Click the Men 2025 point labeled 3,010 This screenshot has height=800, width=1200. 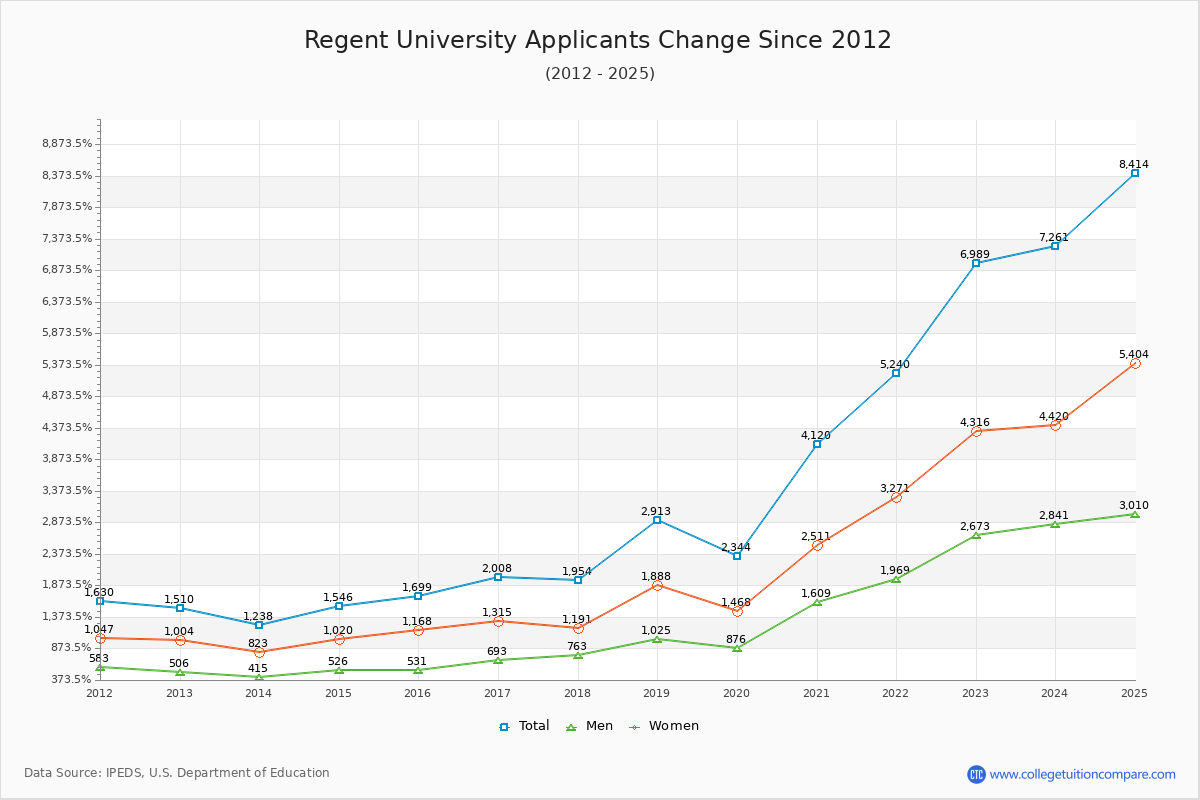[x=1135, y=514]
